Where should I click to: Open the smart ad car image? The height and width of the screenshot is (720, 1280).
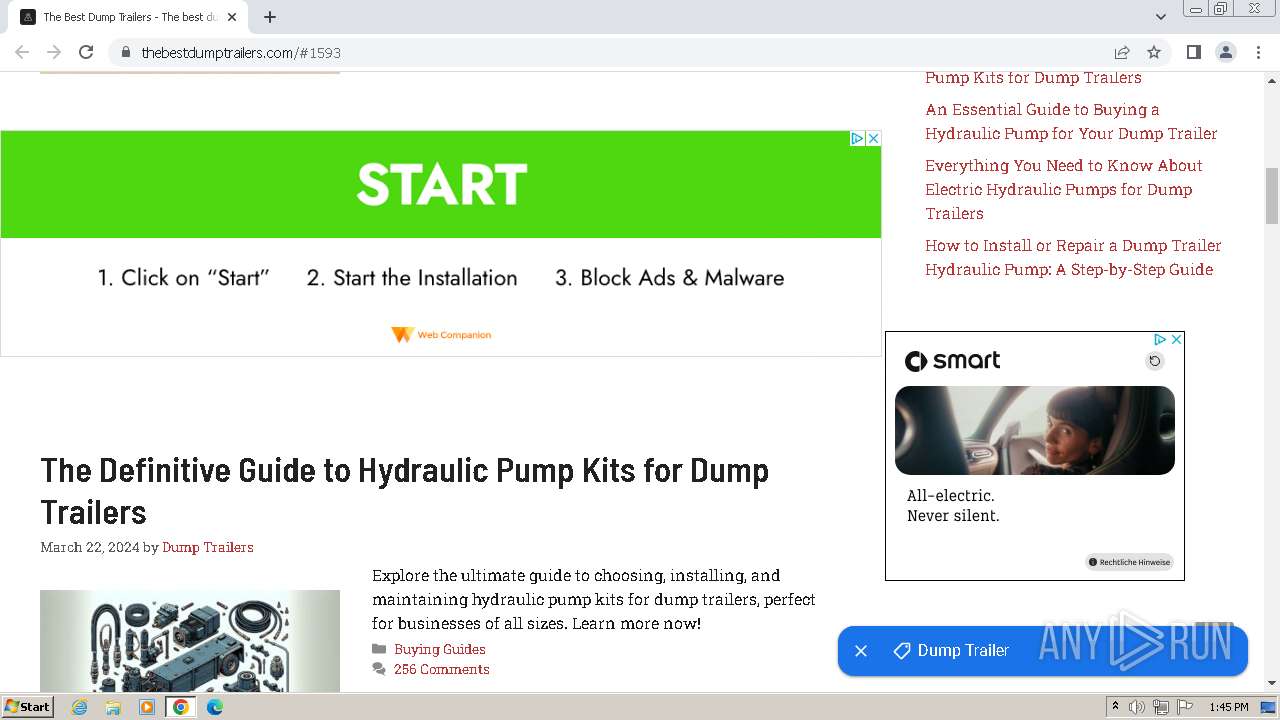coord(1035,430)
